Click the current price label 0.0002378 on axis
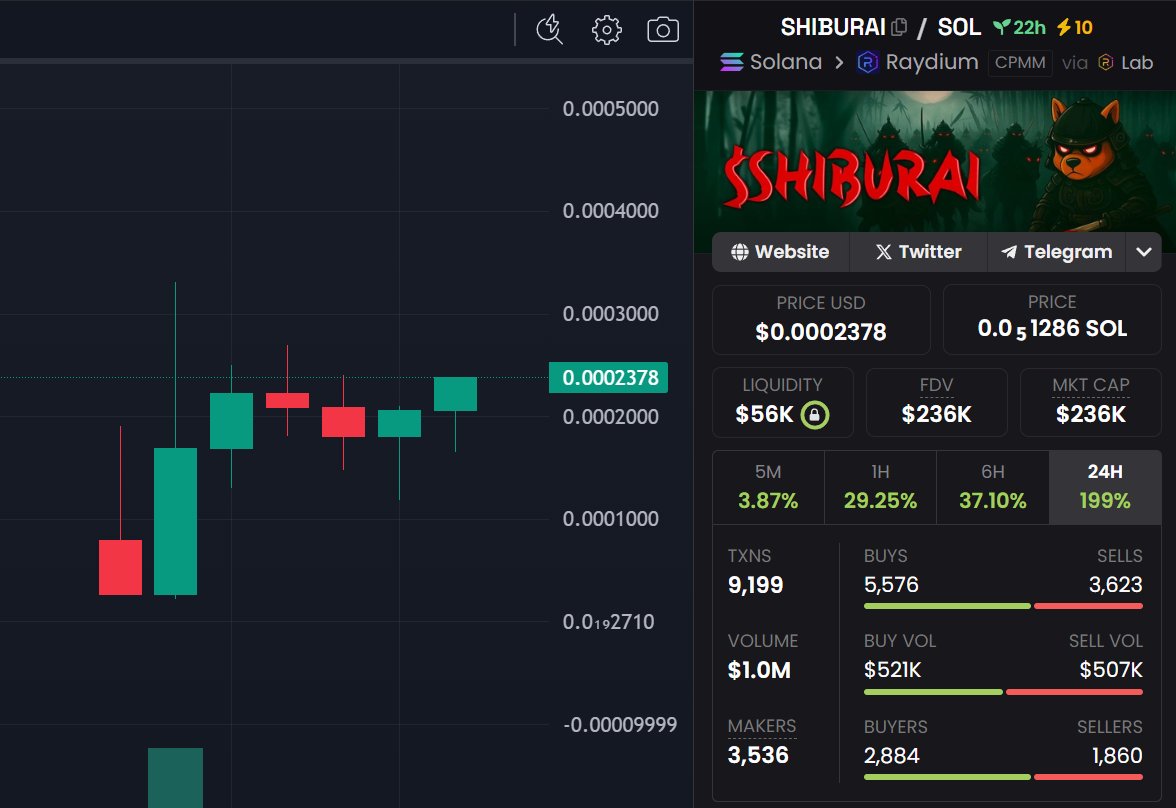 608,377
